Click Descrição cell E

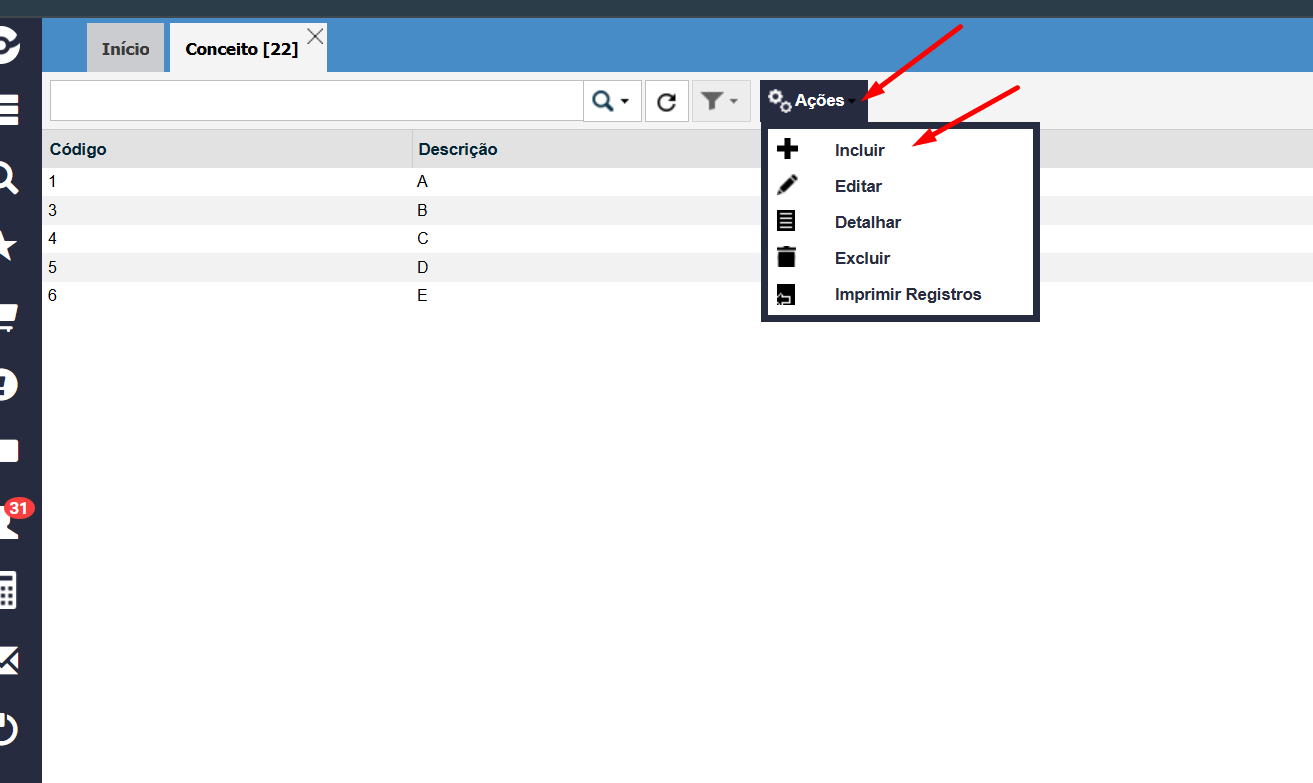click(x=422, y=296)
